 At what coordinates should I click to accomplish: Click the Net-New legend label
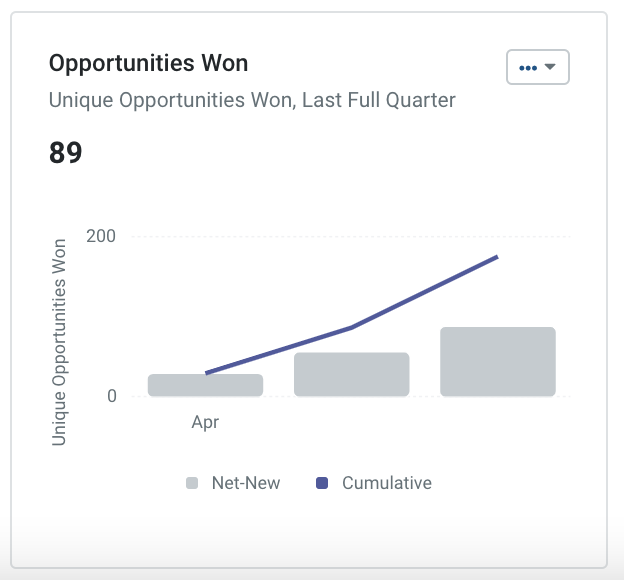(246, 483)
